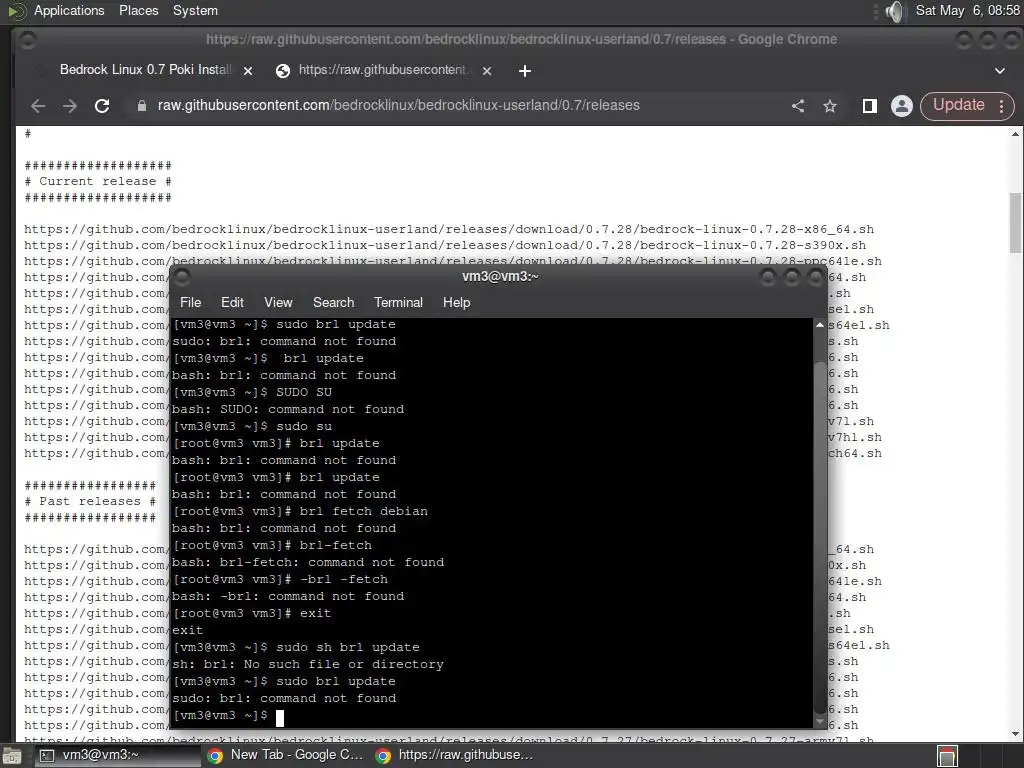
Task: Click the terminal command prompt cursor line
Action: tap(229, 716)
